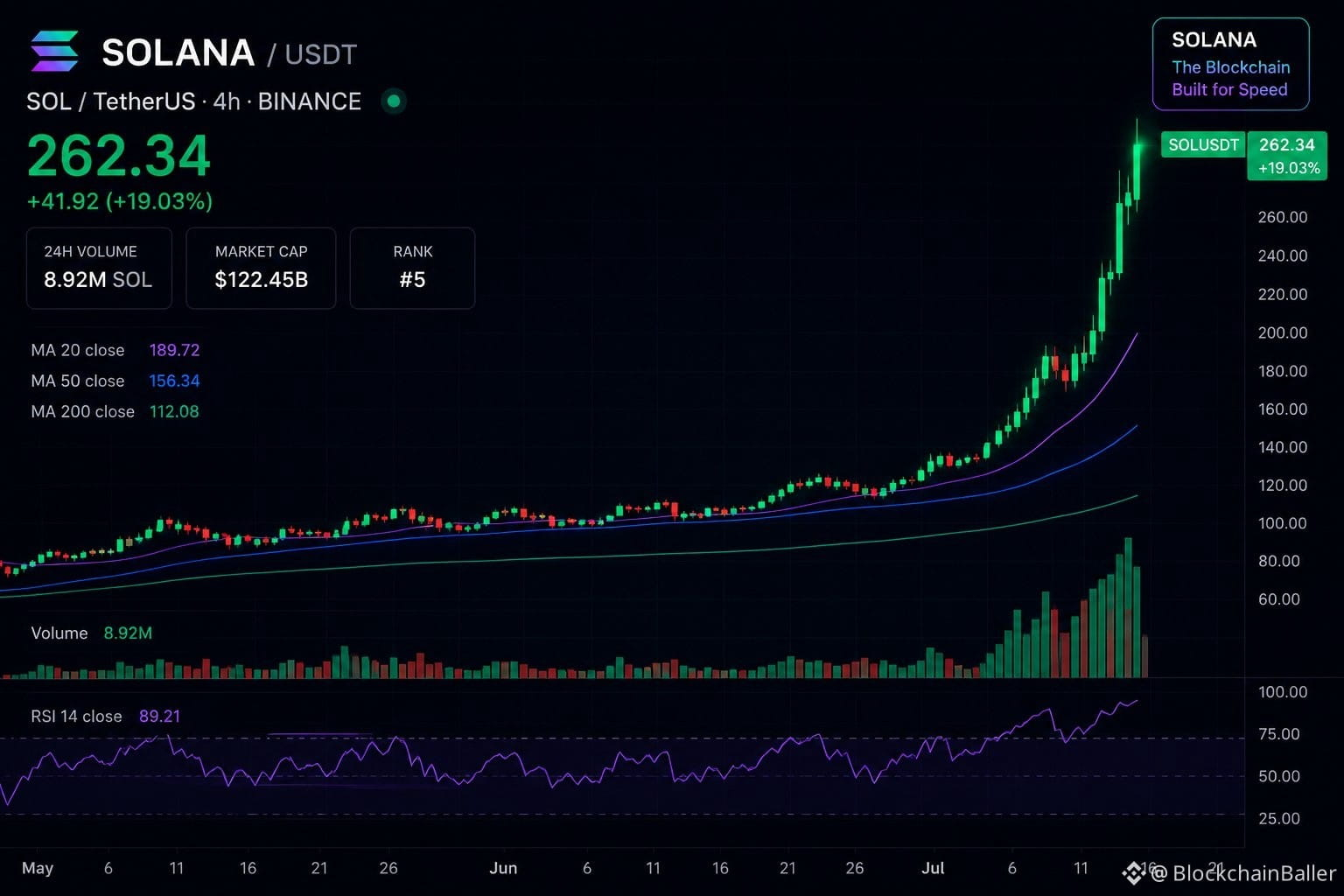Open the MARKET CAP $122.45B card
1344x896 pixels.
(x=261, y=268)
